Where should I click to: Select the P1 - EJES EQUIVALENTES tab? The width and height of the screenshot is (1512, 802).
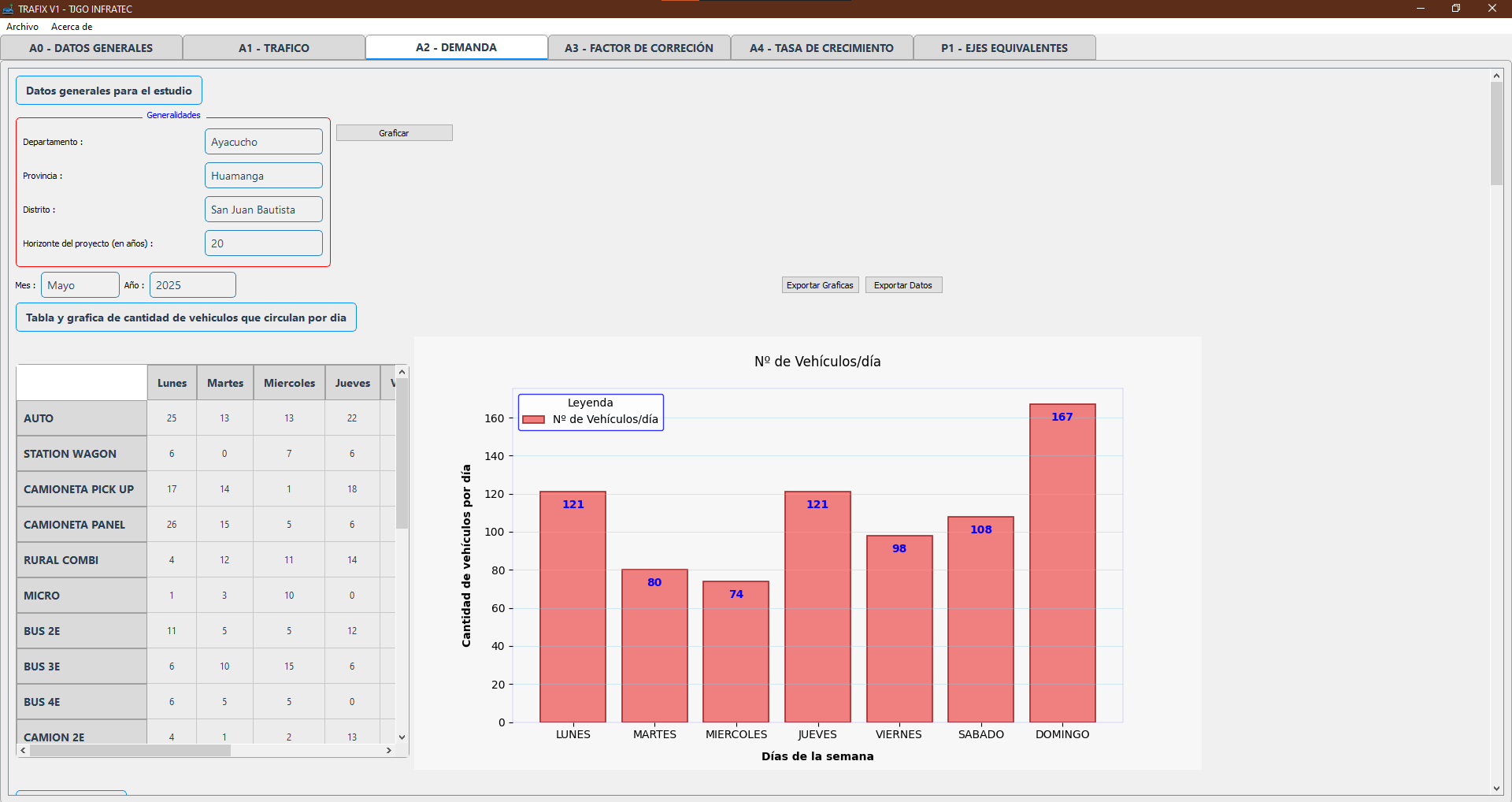tap(1004, 48)
